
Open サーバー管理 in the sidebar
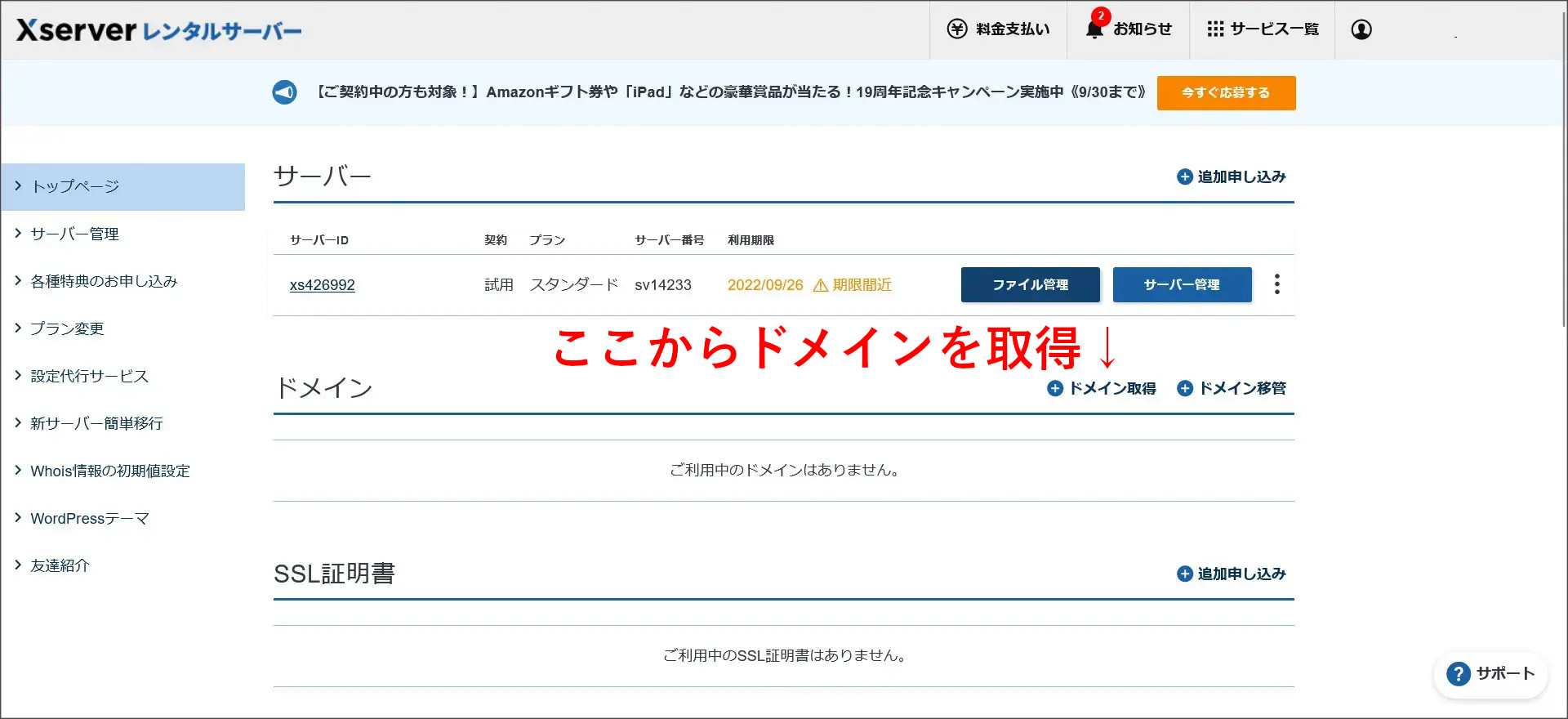122,234
